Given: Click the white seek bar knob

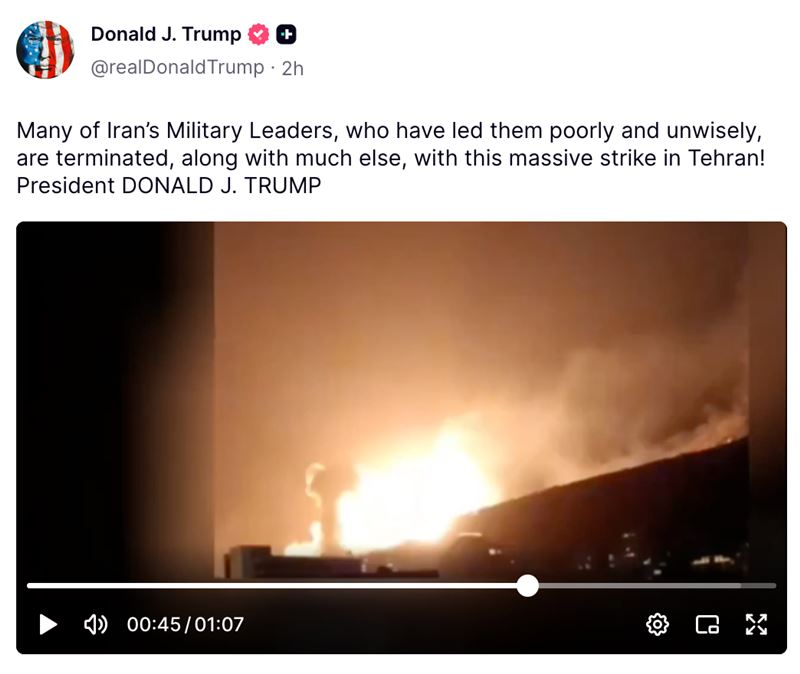Looking at the screenshot, I should pyautogui.click(x=528, y=585).
